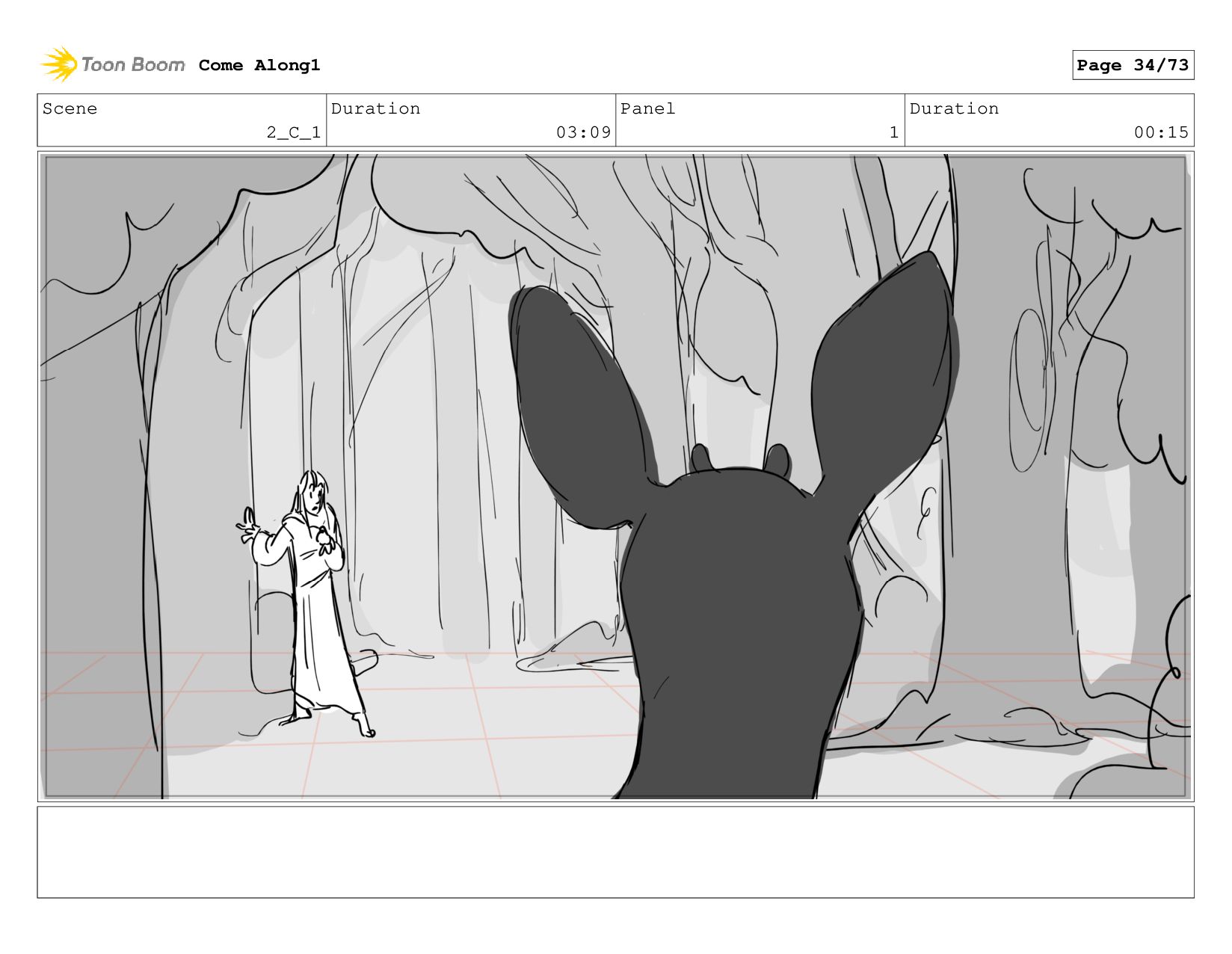Click the panel duration value '00:15'
Image resolution: width=1232 pixels, height=954 pixels.
[1161, 132]
